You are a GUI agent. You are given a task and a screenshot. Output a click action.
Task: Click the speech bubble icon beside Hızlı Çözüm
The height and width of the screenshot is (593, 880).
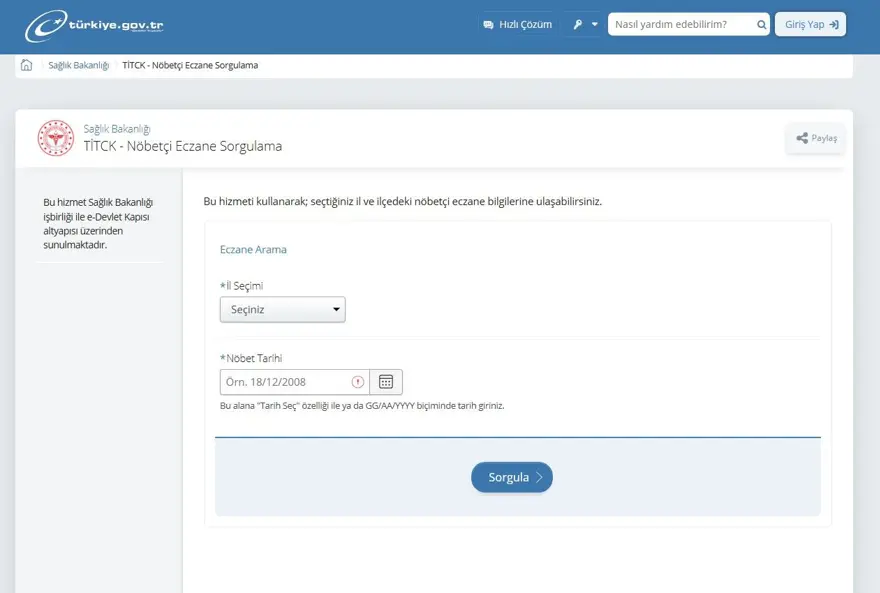pos(487,22)
